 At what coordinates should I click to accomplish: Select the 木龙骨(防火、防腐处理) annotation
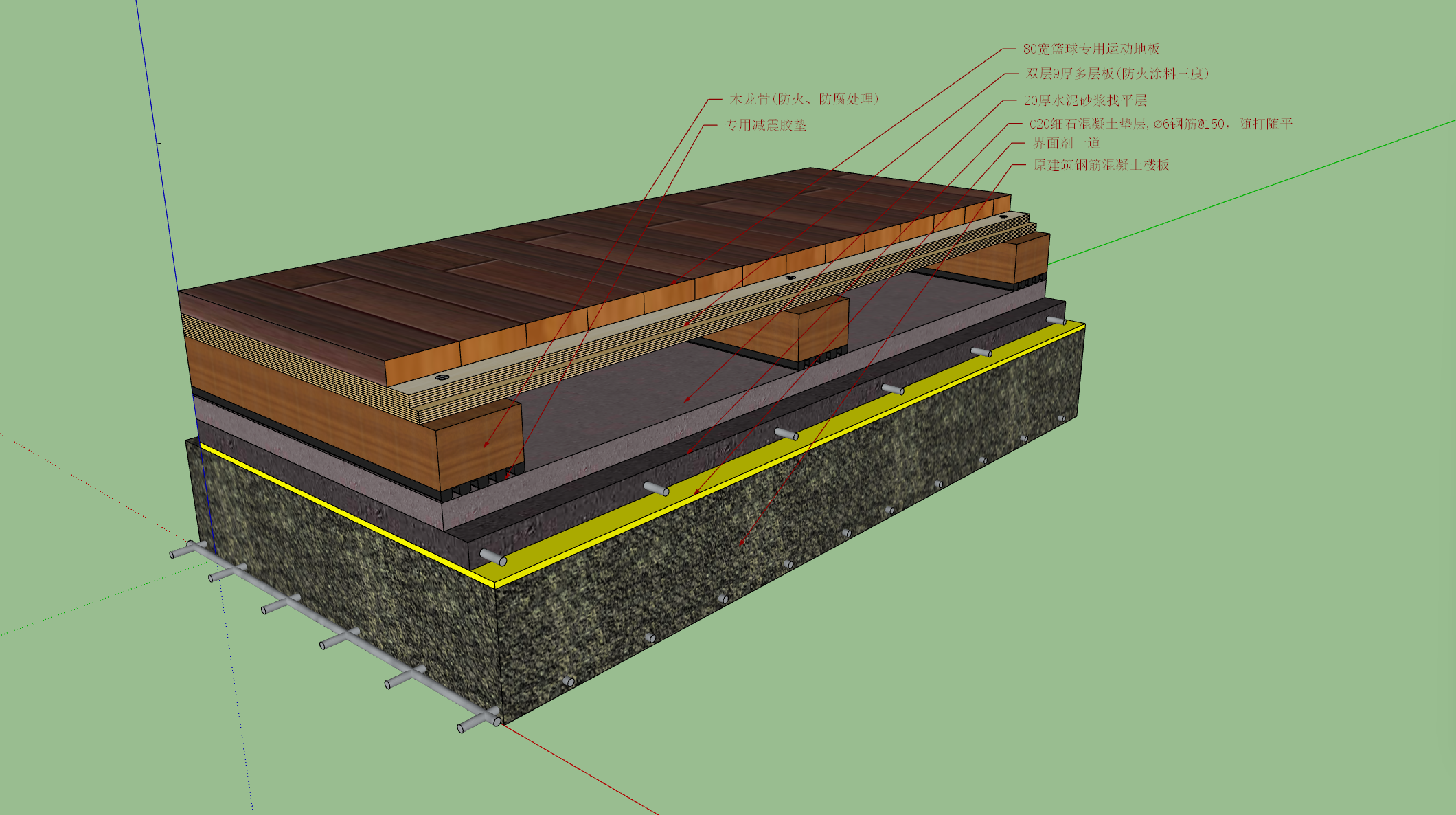point(804,99)
